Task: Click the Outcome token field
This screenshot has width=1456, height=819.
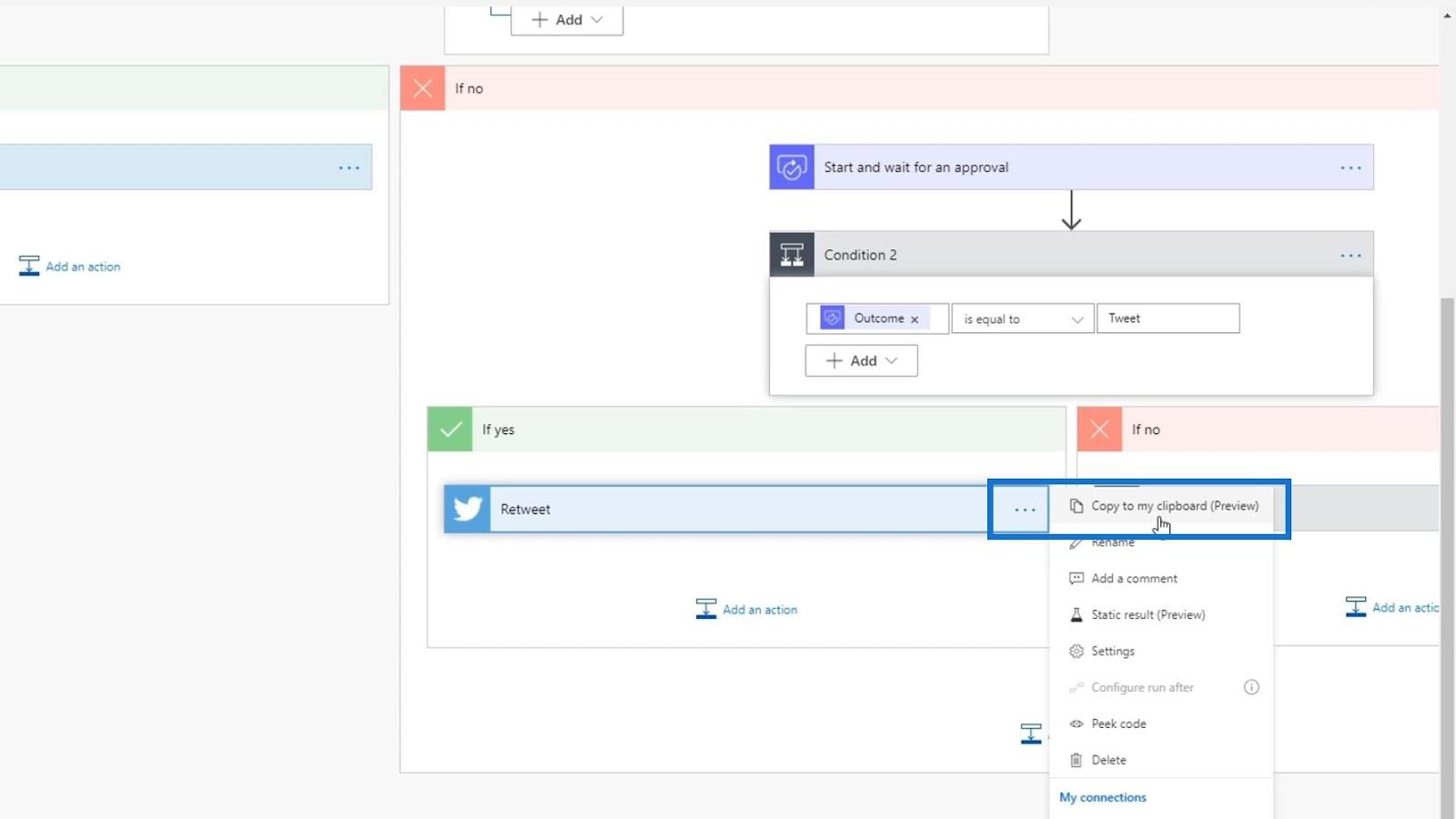Action: 877,318
